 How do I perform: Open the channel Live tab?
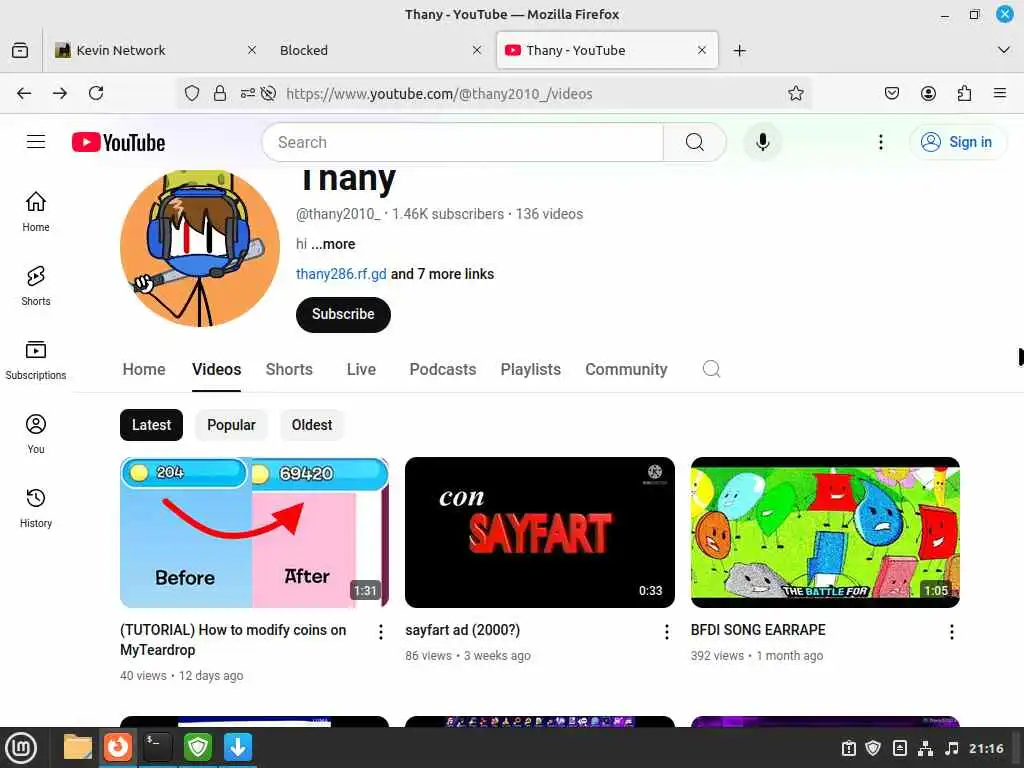pos(361,370)
